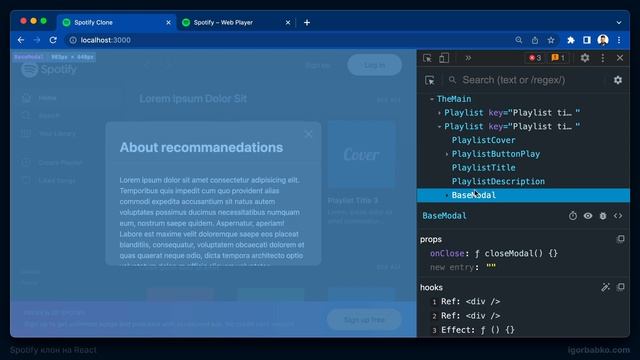Select the first Ref hook entry

tap(471, 302)
